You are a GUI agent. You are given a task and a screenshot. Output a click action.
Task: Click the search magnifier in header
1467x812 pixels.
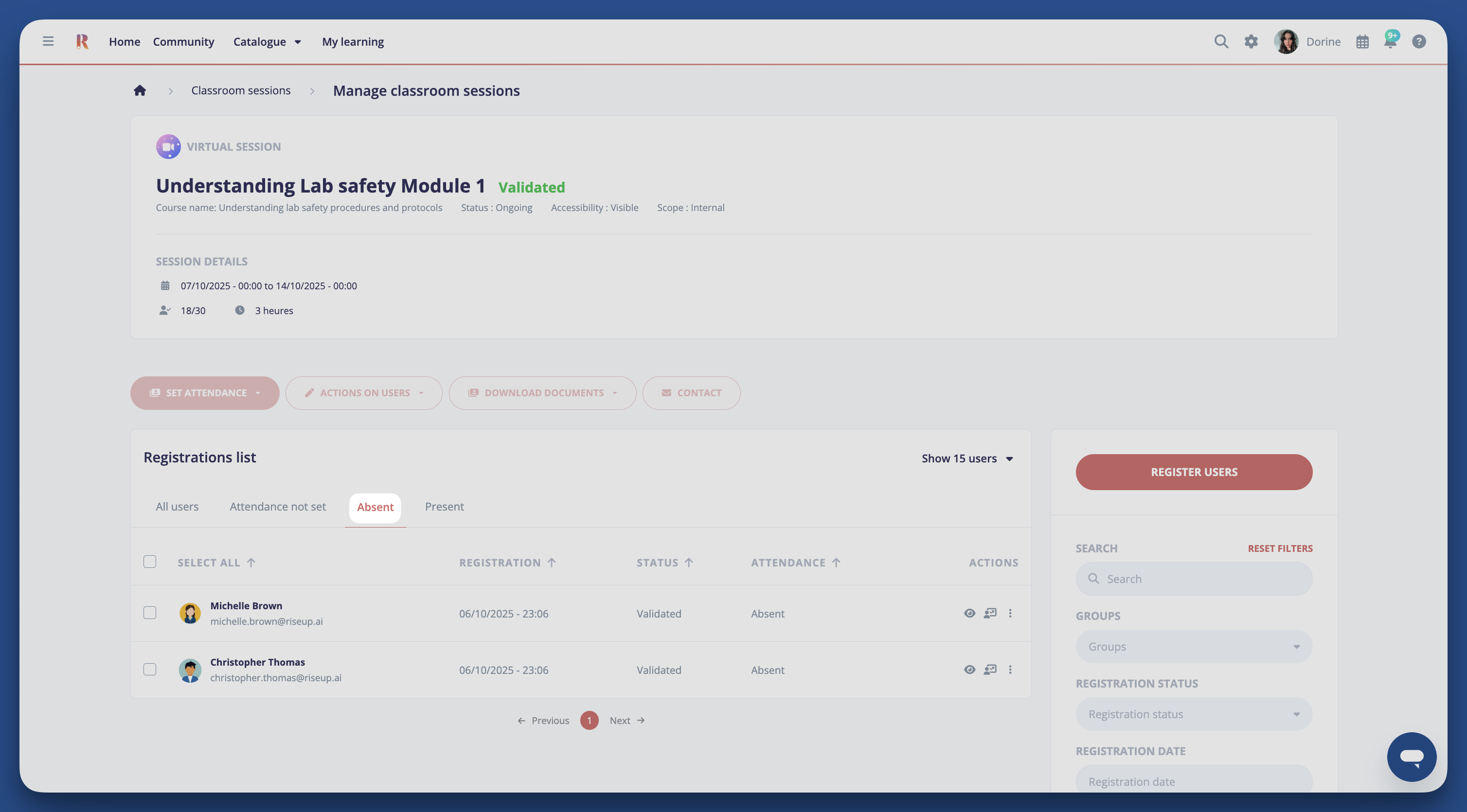(x=1220, y=41)
